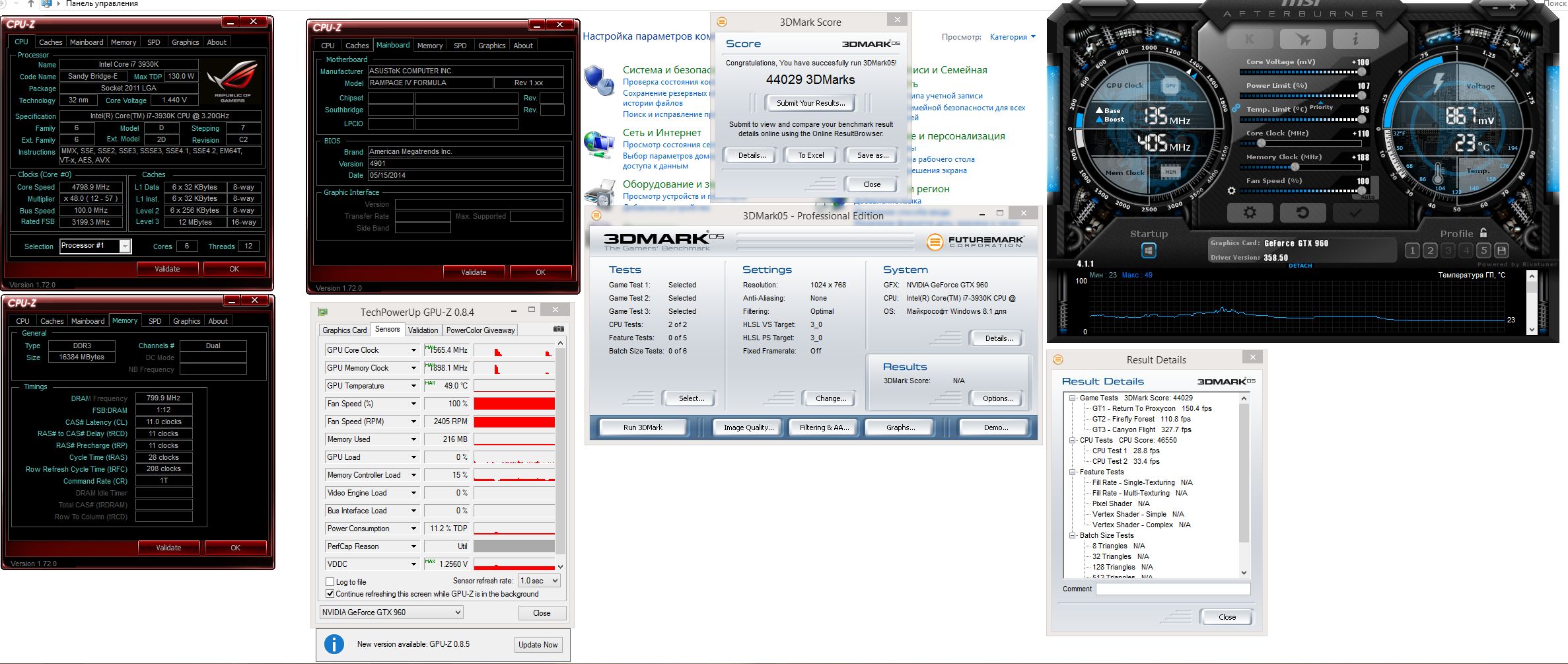This screenshot has height=664, width=1568.
Task: Adjust the Core Voltage (mV) slider
Action: pos(1302,72)
